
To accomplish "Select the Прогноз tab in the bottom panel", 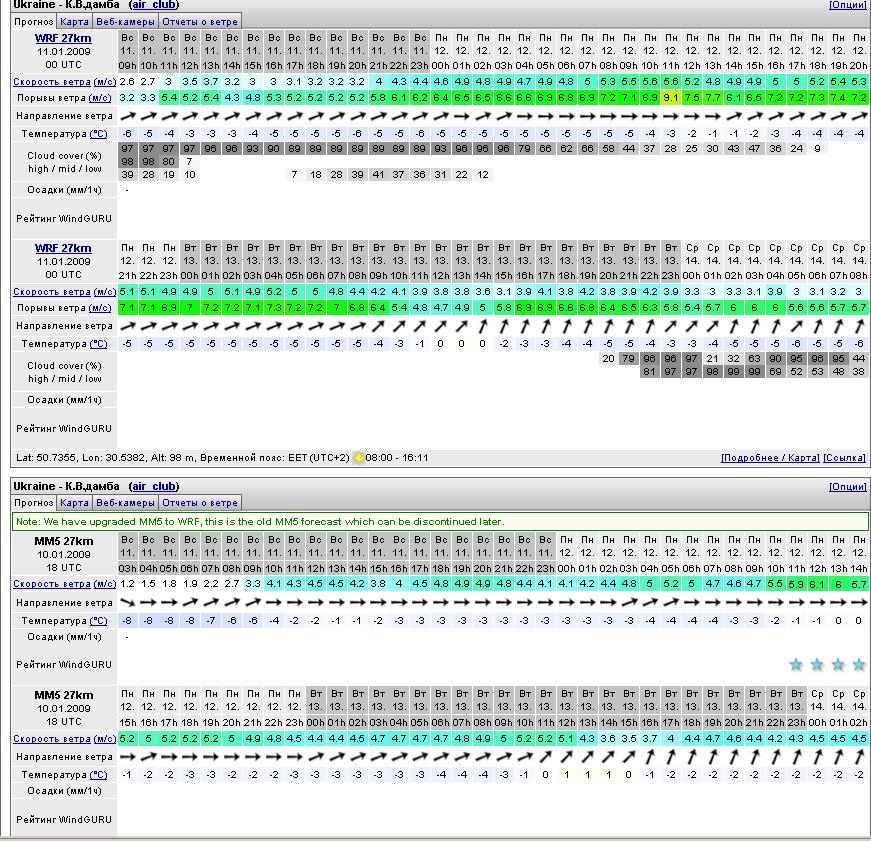I will click(34, 503).
